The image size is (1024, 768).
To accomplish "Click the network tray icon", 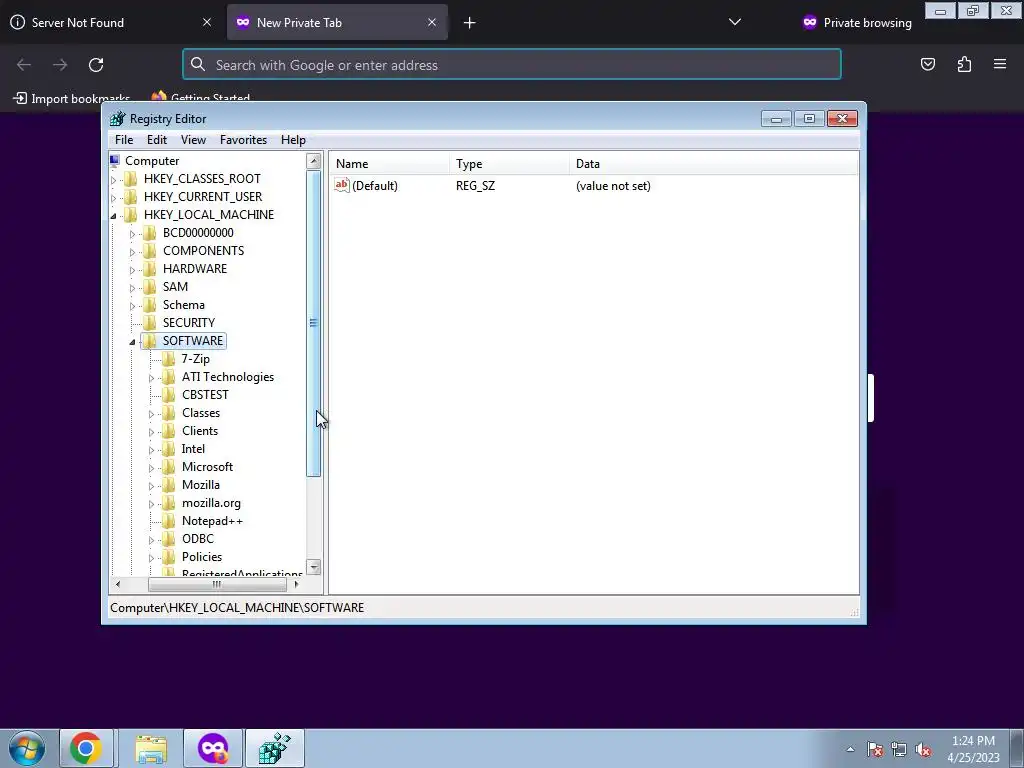I will click(x=899, y=750).
